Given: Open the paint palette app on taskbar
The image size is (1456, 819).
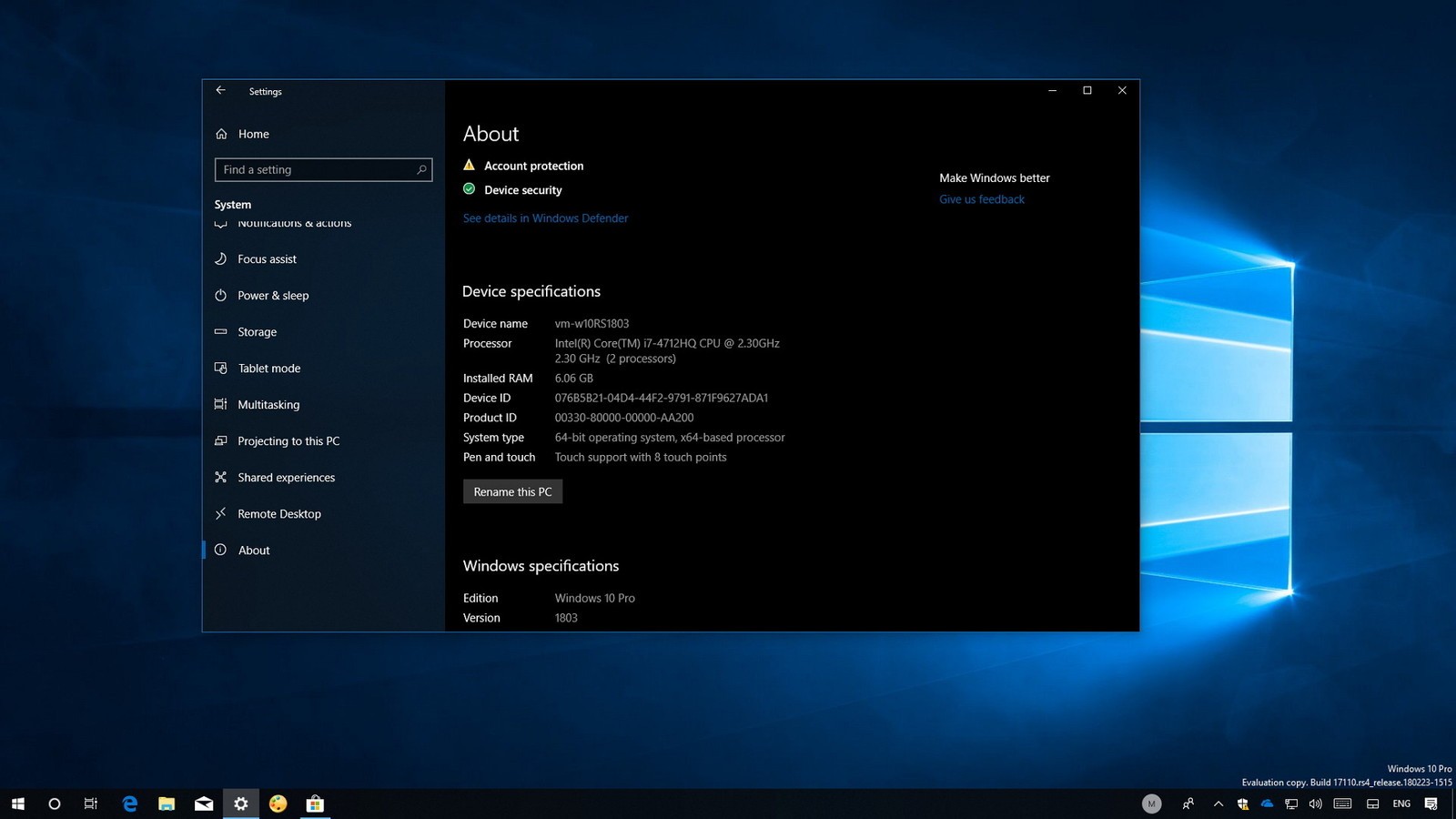Looking at the screenshot, I should (x=278, y=804).
